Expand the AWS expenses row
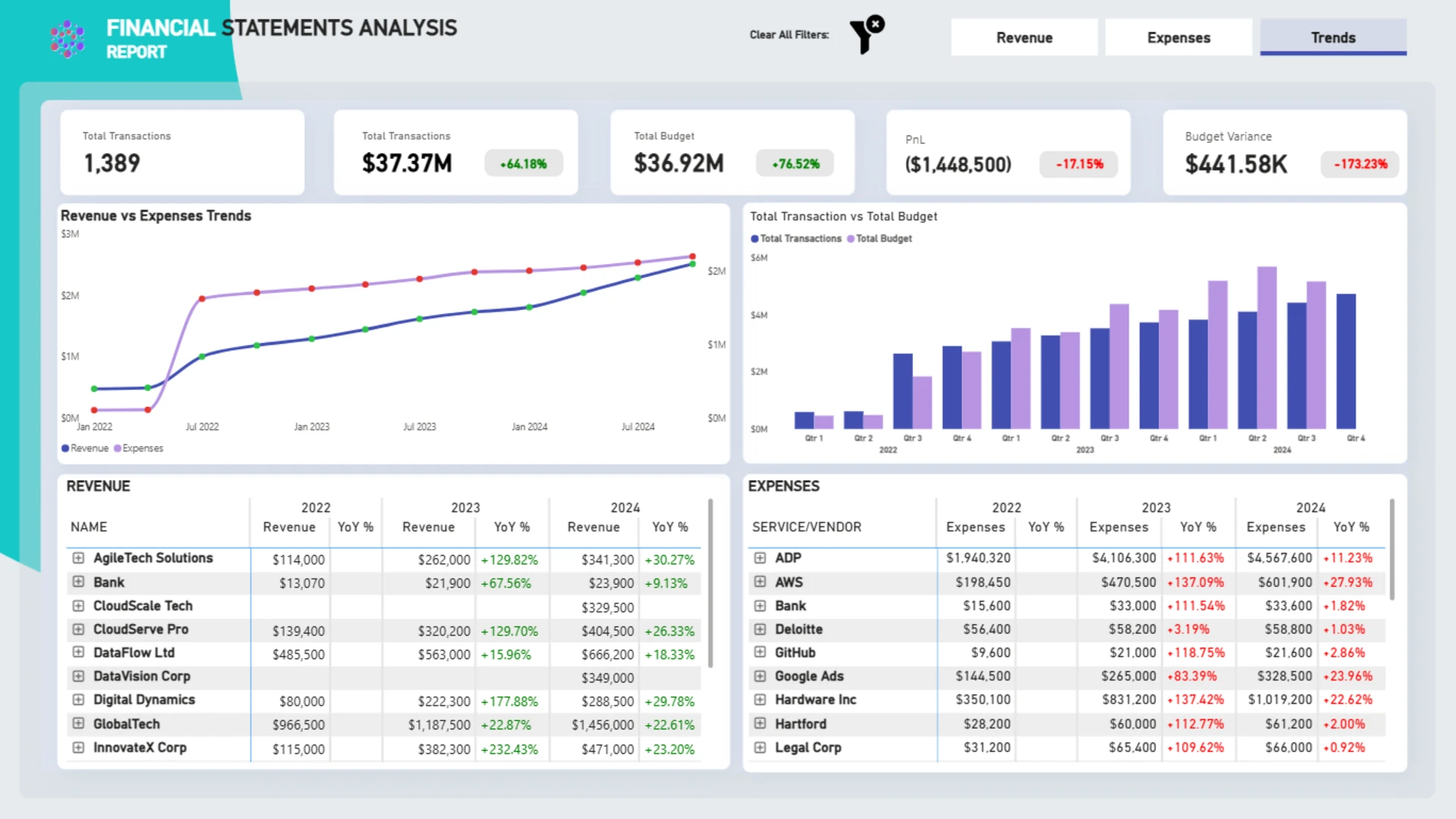The image size is (1456, 819). [x=760, y=582]
